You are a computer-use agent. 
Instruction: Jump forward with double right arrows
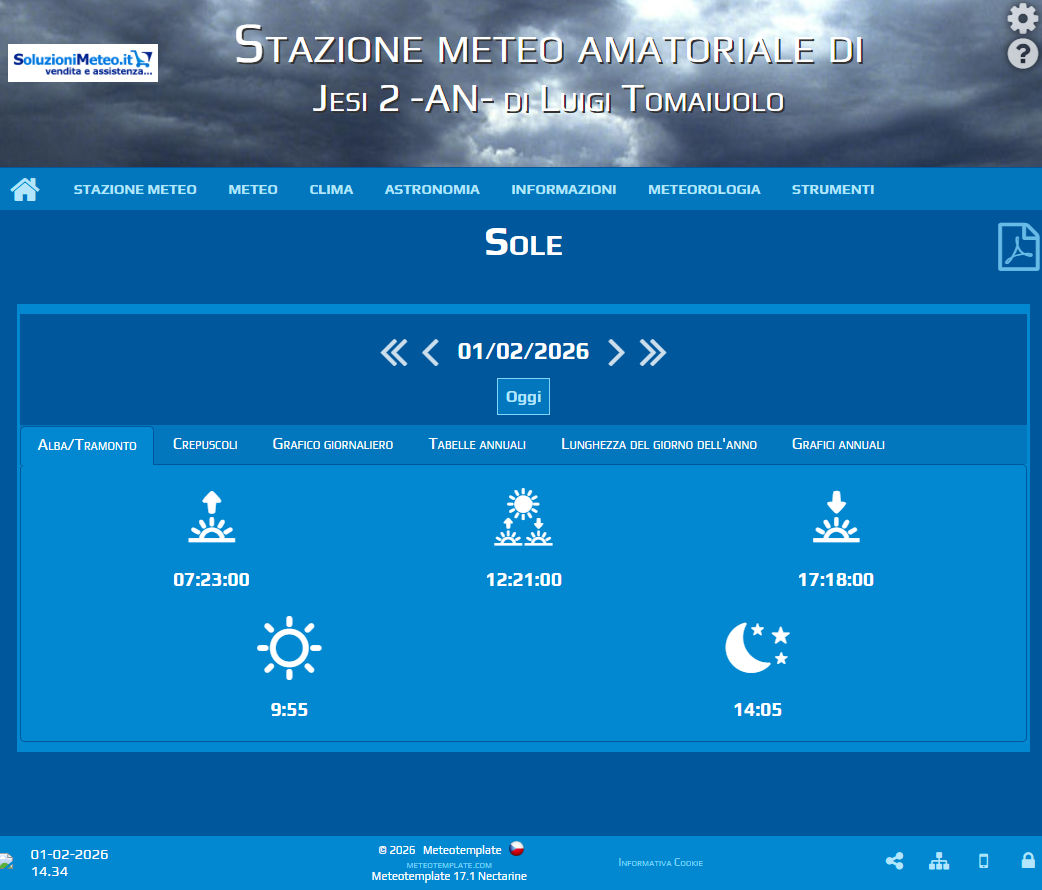653,352
